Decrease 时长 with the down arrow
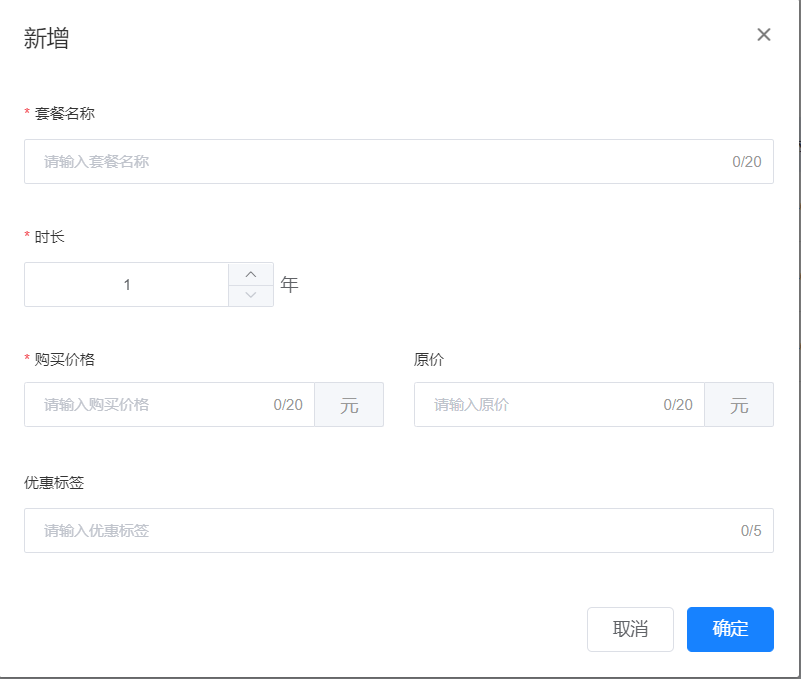The image size is (801, 679). point(251,295)
